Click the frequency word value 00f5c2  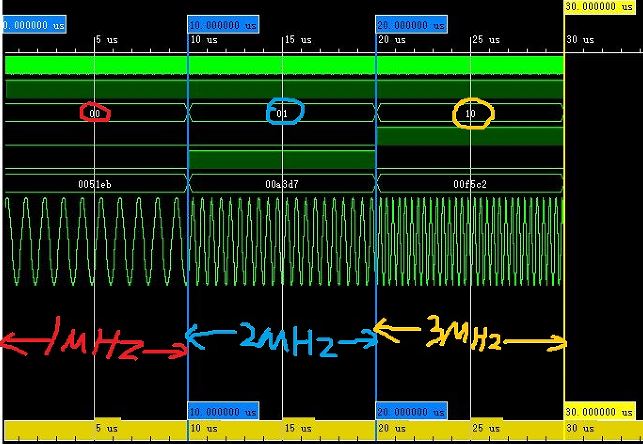pyautogui.click(x=470, y=184)
